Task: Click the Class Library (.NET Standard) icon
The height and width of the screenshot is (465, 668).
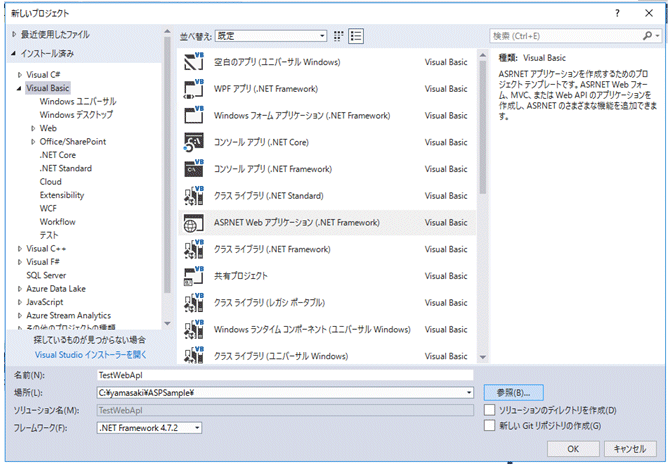Action: coord(193,196)
